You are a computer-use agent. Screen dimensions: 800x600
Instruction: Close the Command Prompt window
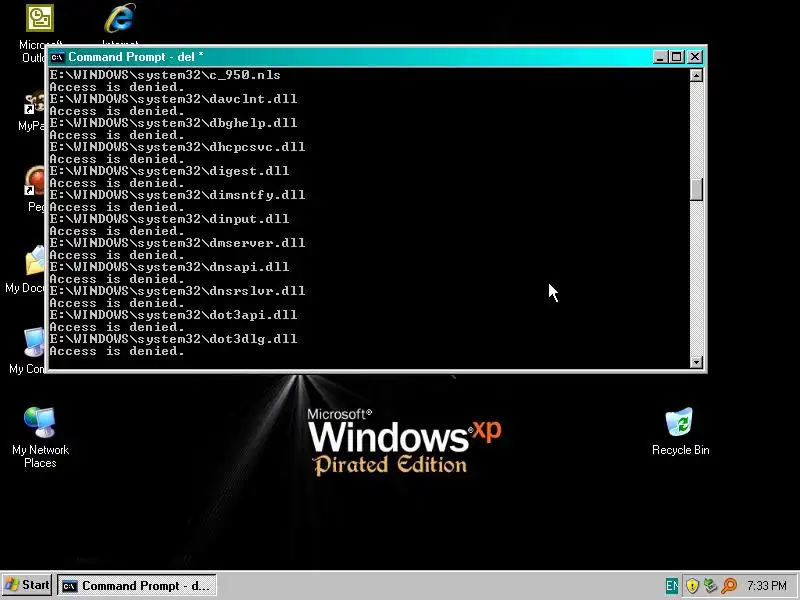(695, 57)
